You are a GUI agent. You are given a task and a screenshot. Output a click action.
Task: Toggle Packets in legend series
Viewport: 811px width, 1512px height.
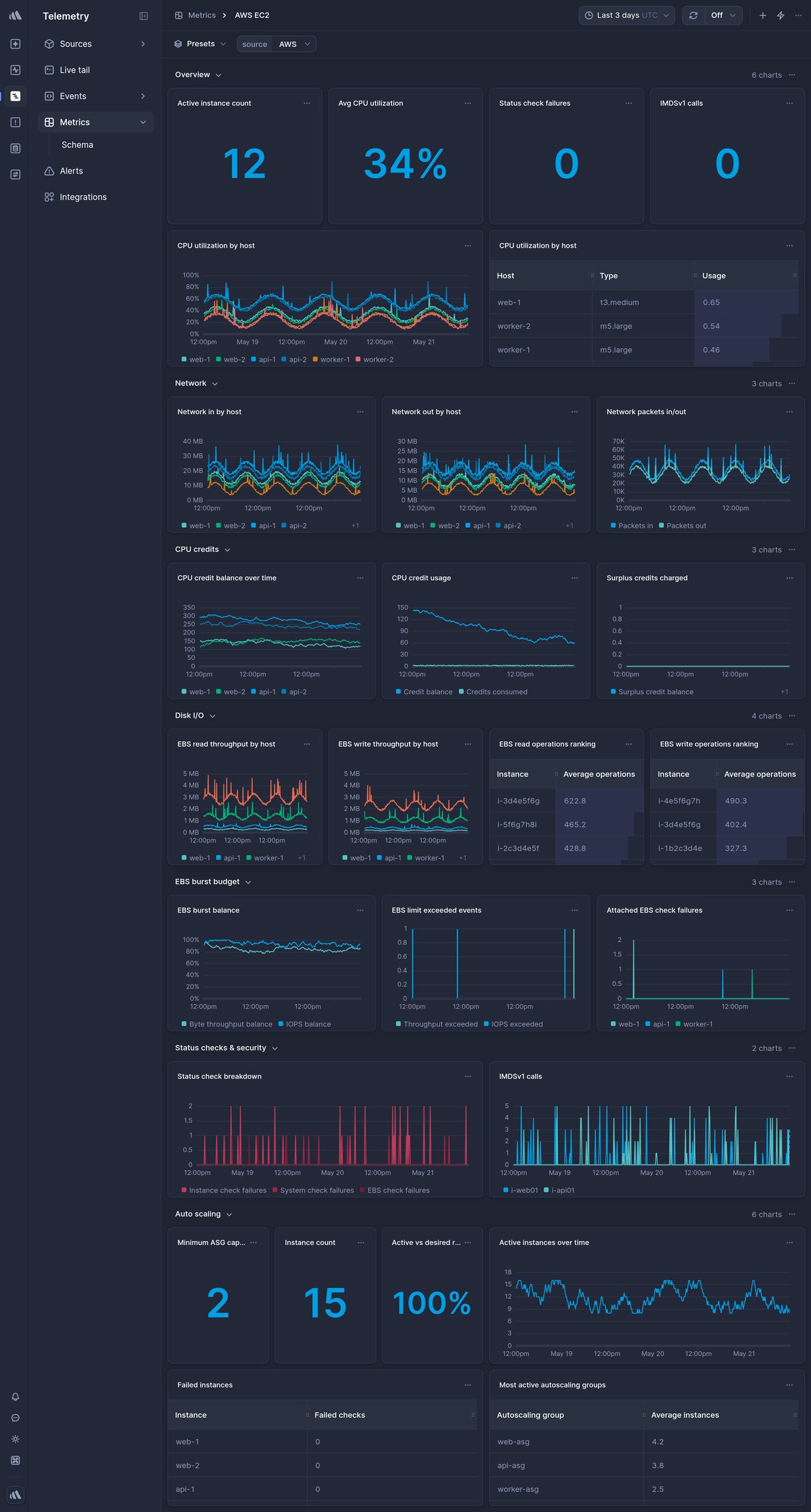(631, 526)
